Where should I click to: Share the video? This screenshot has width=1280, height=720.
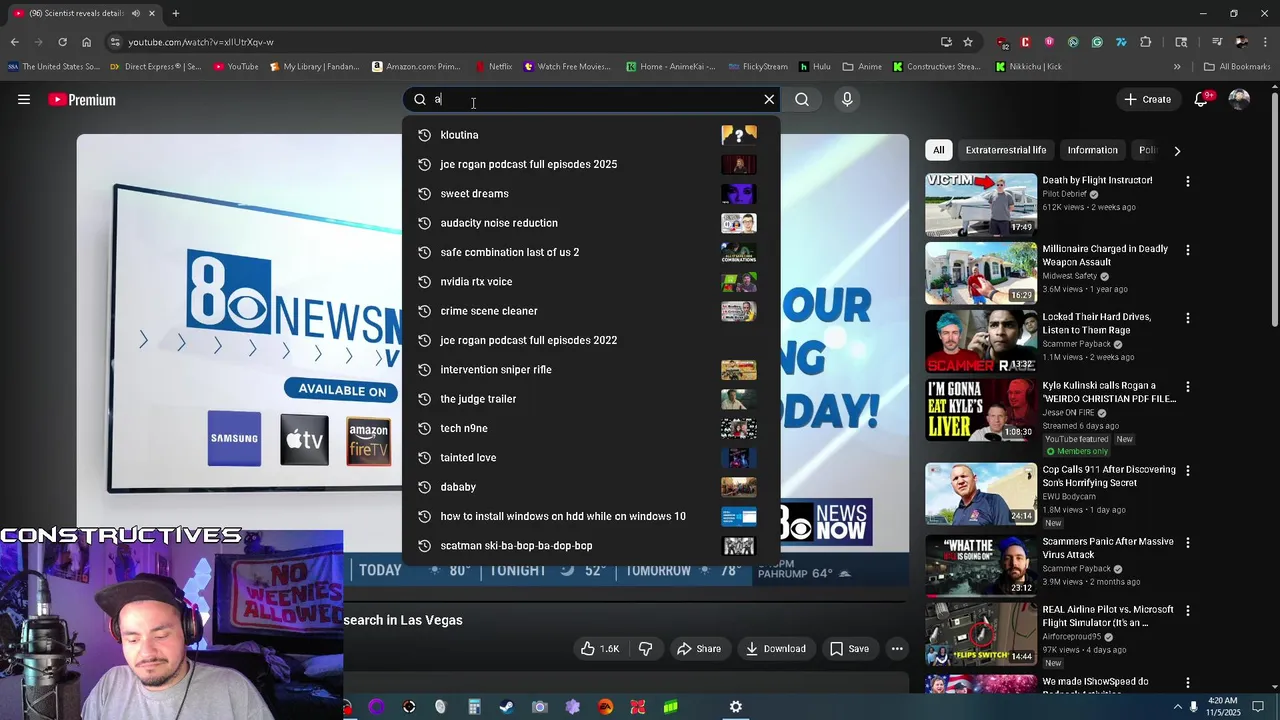click(x=698, y=649)
